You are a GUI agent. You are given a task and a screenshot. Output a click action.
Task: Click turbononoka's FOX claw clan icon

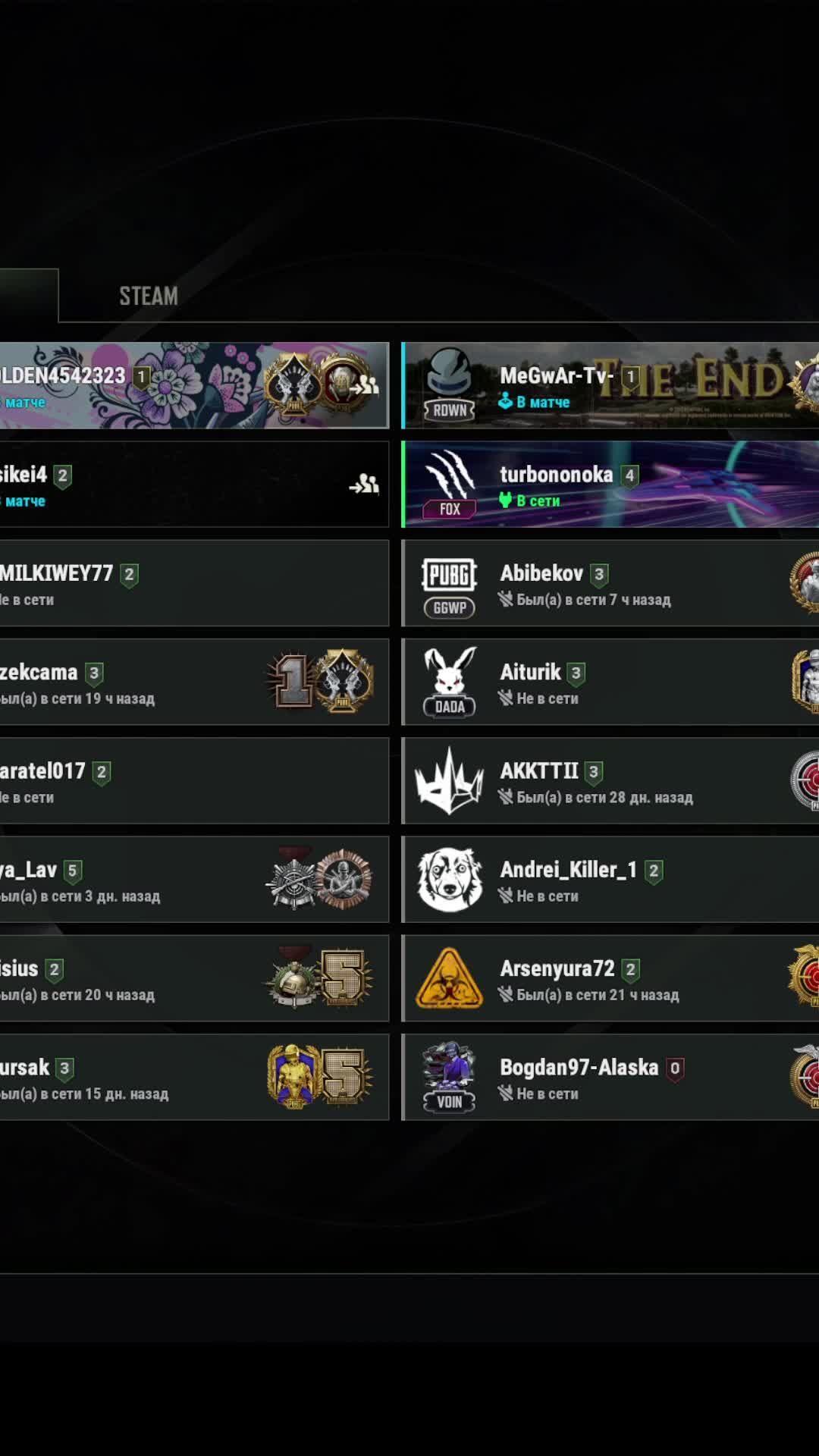click(450, 484)
